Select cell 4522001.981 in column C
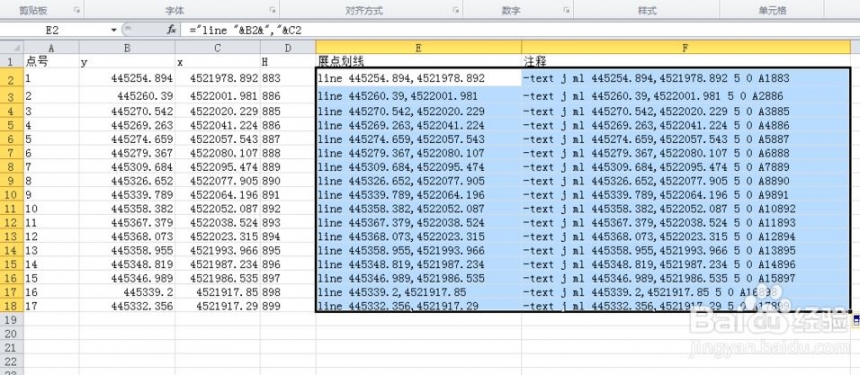 pyautogui.click(x=218, y=96)
